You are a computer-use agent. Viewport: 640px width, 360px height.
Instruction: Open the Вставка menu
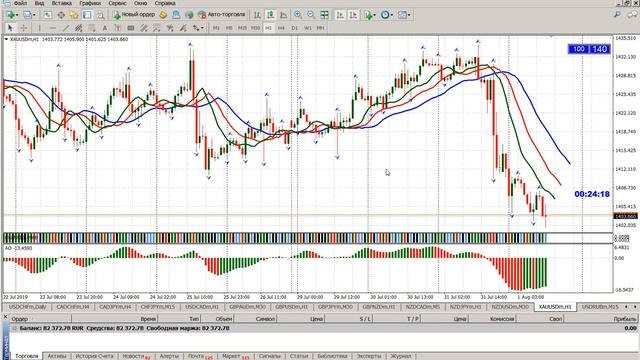62,3
